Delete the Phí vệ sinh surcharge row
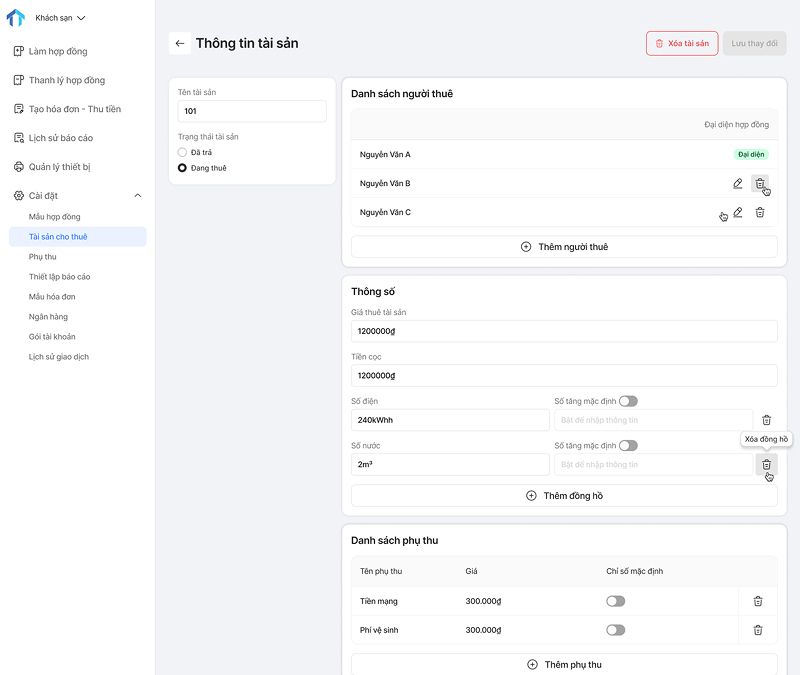800x675 pixels. 758,630
